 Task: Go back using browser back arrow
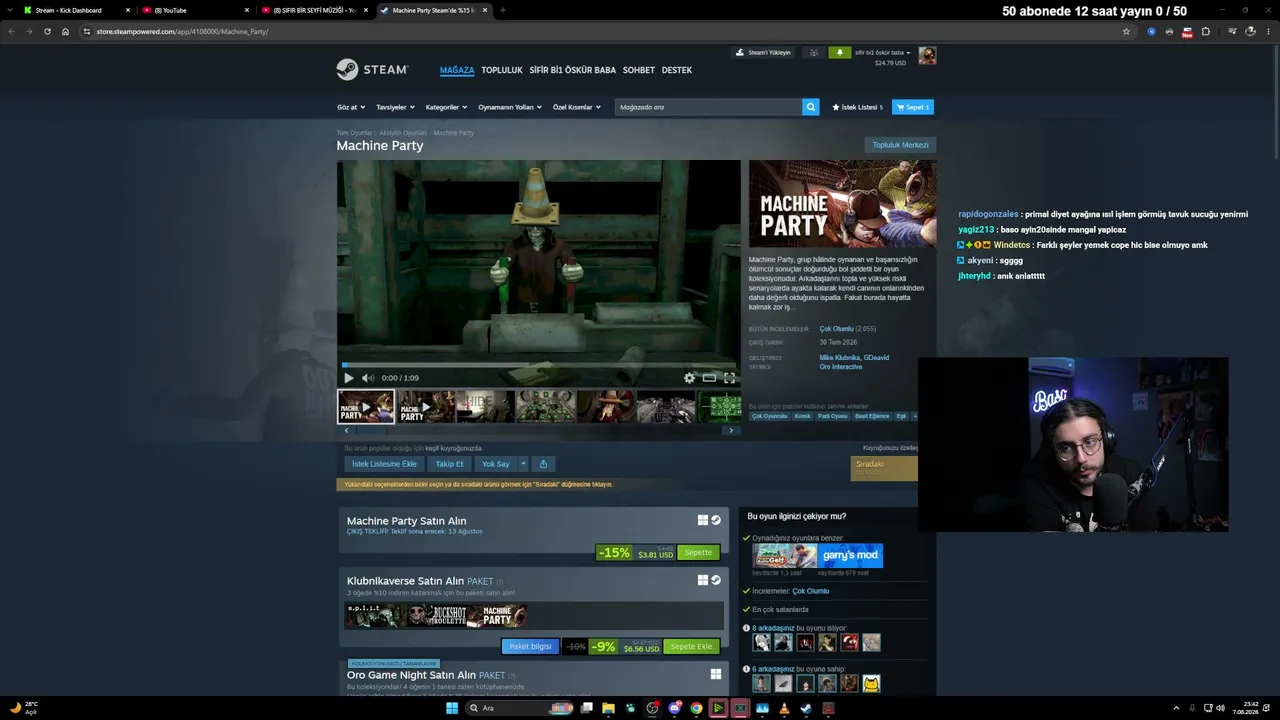(11, 31)
